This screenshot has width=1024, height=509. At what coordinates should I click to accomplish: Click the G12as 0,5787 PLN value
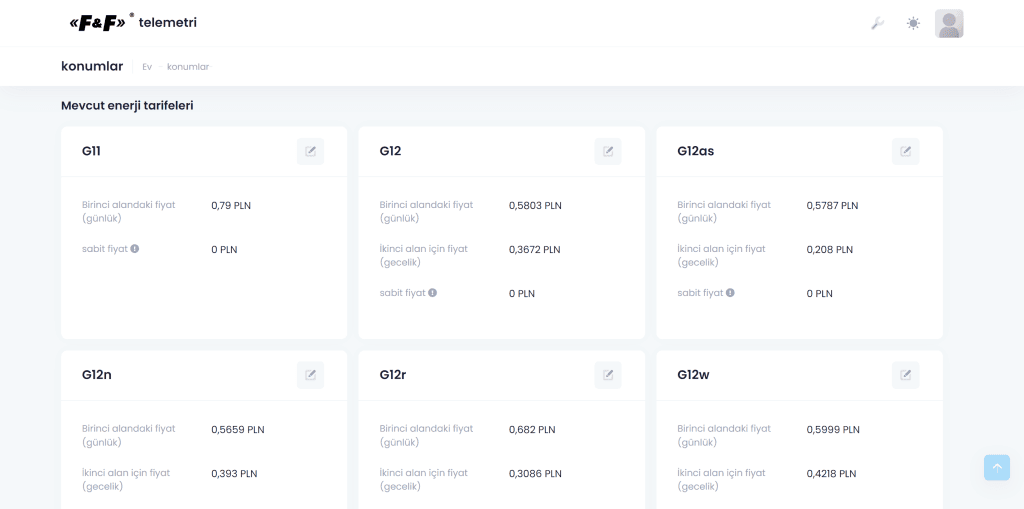coord(832,205)
